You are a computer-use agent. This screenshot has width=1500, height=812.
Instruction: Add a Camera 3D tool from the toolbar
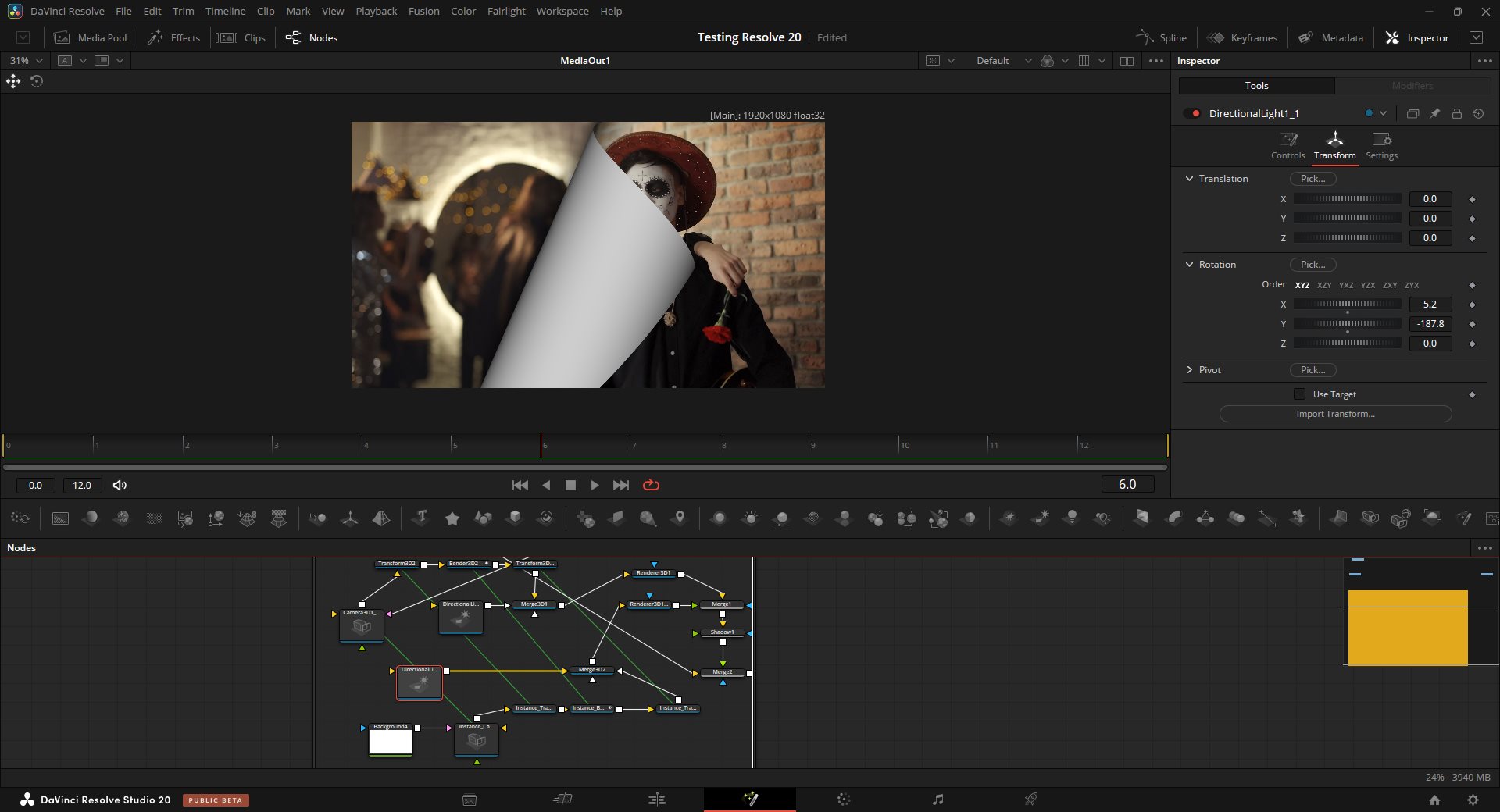[1370, 518]
